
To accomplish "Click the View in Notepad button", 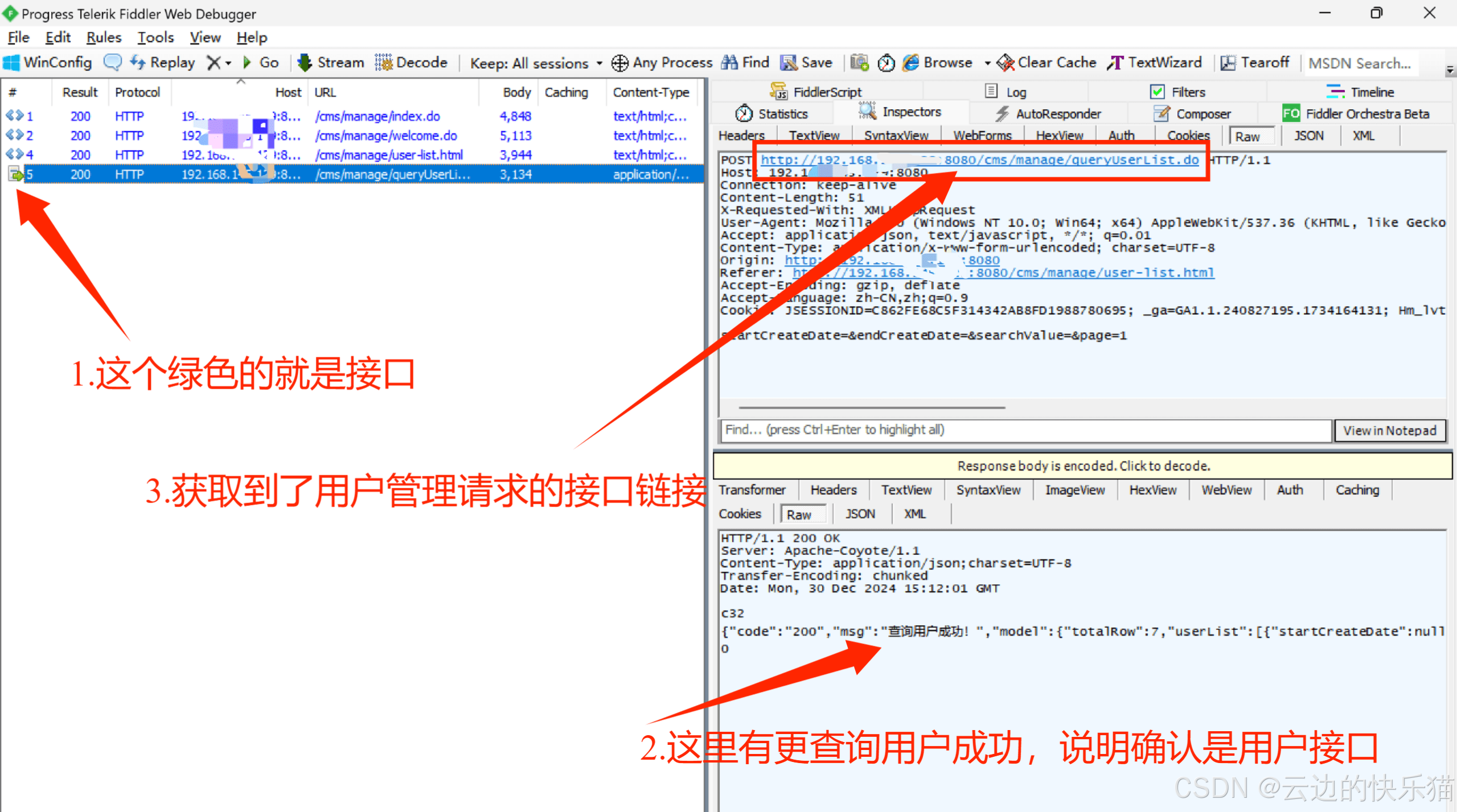I will click(1389, 430).
